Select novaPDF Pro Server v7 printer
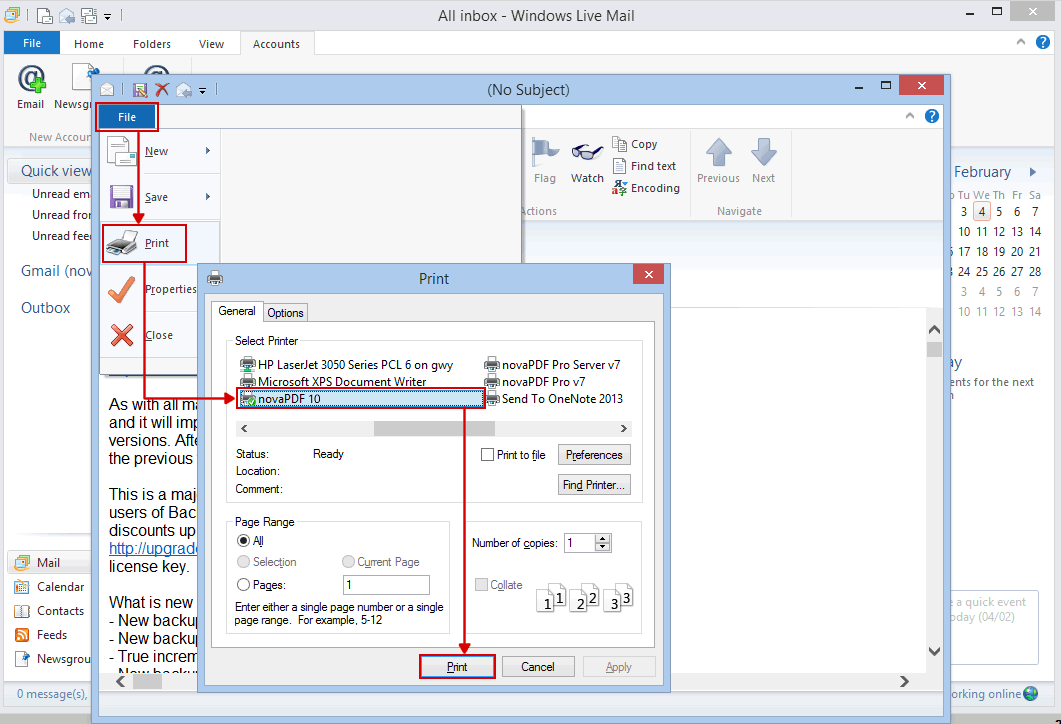Image resolution: width=1061 pixels, height=724 pixels. [552, 365]
